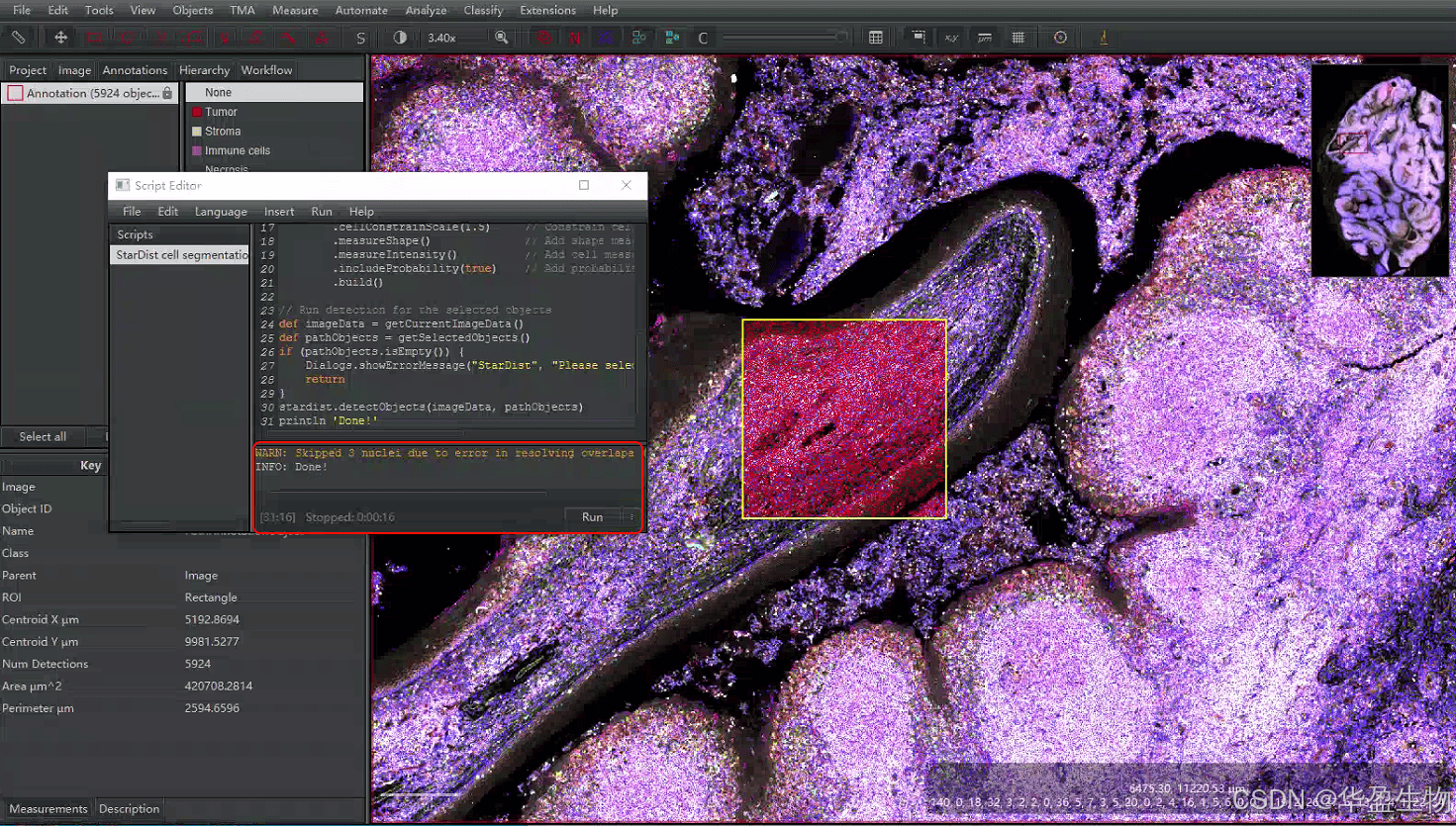Select the Brush tool
Viewport: 1456px width, 826px height.
point(255,38)
